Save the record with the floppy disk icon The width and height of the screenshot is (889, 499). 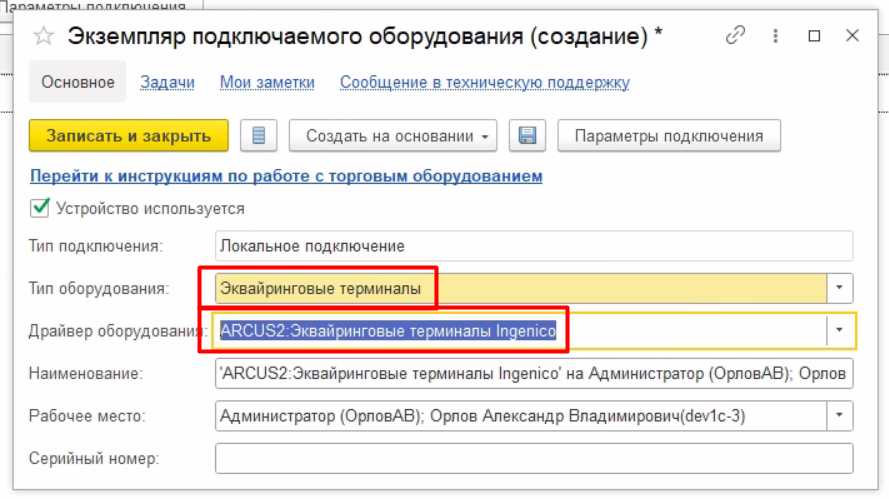[x=527, y=136]
